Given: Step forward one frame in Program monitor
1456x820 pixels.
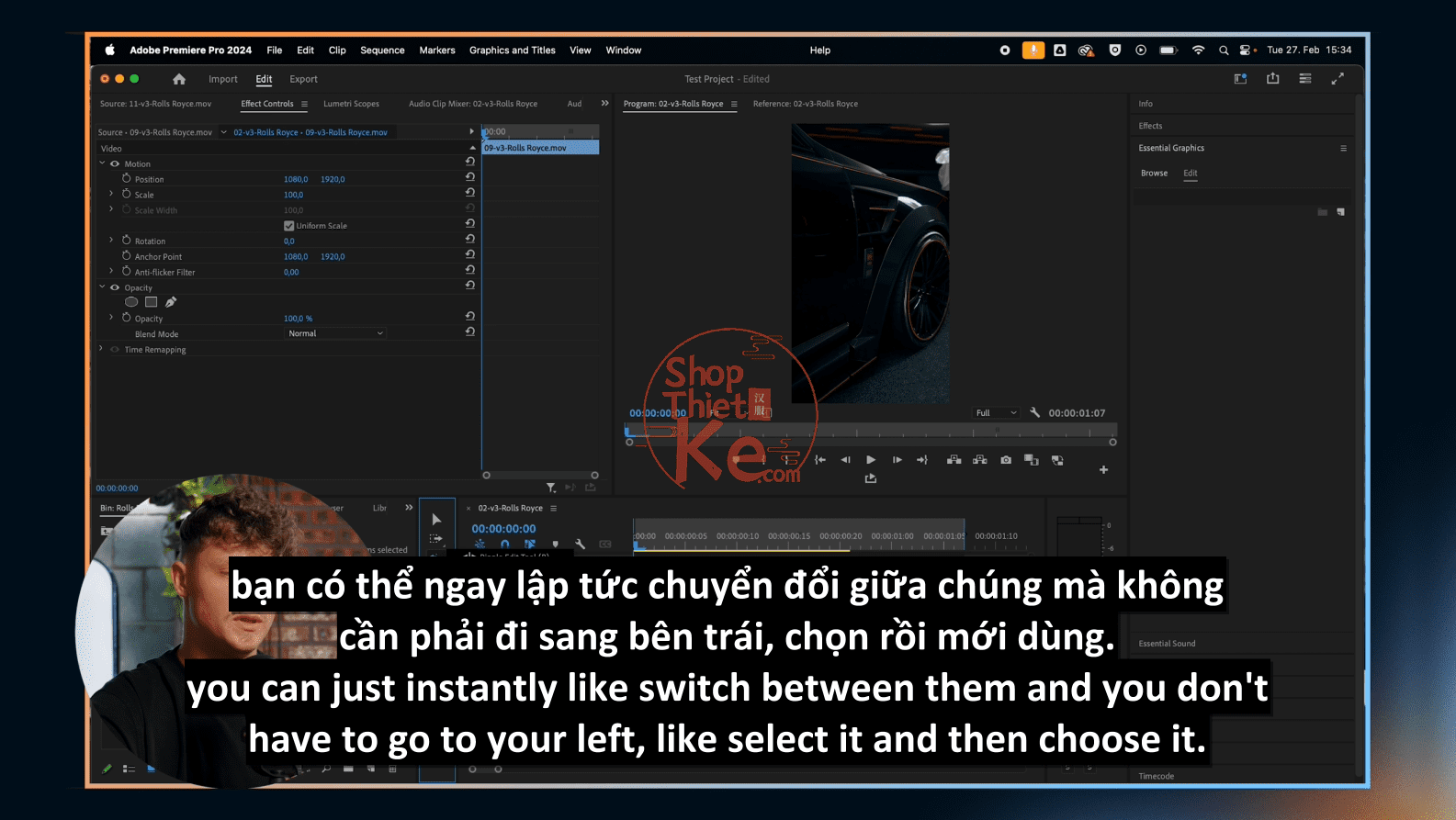Looking at the screenshot, I should 897,460.
